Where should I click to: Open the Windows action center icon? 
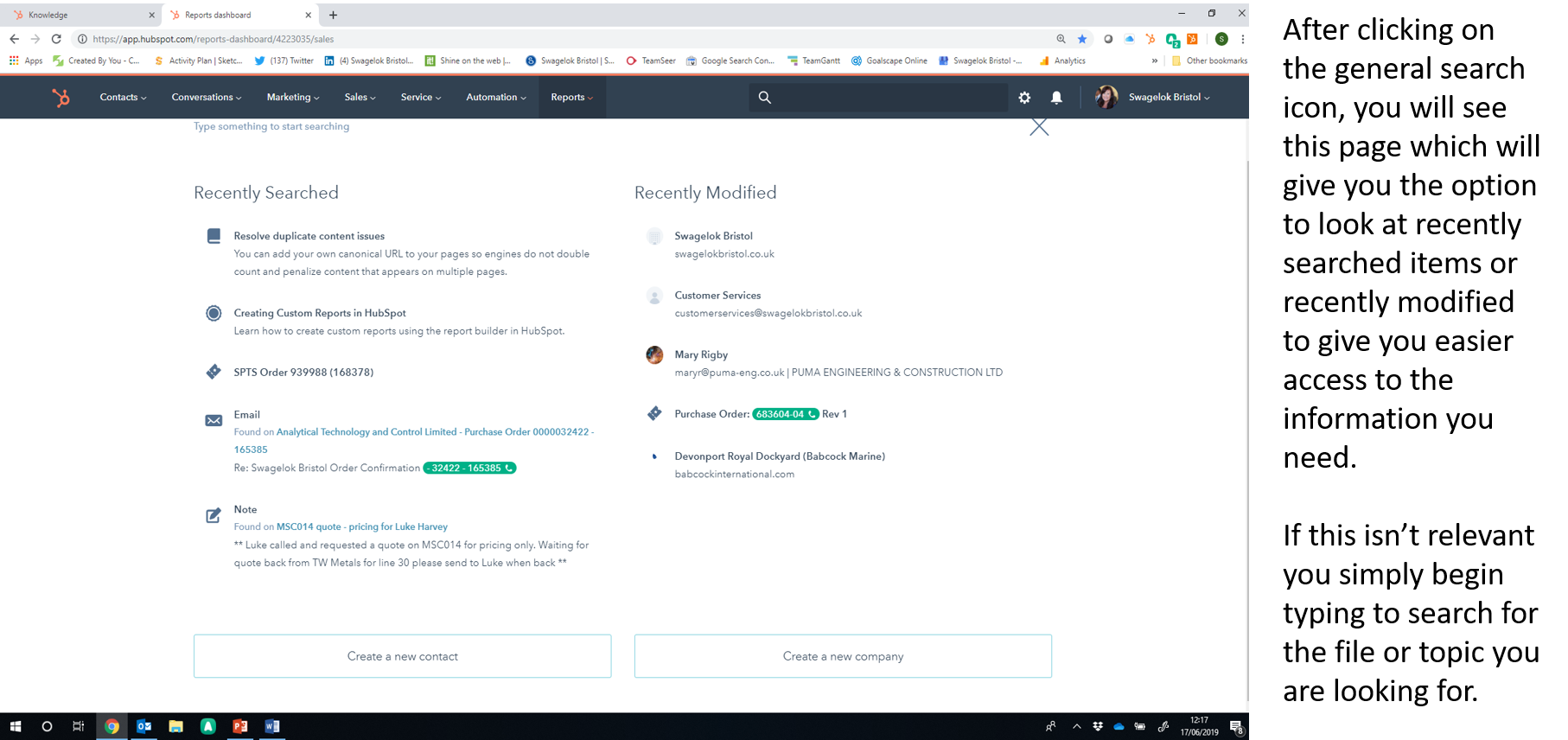click(1236, 726)
